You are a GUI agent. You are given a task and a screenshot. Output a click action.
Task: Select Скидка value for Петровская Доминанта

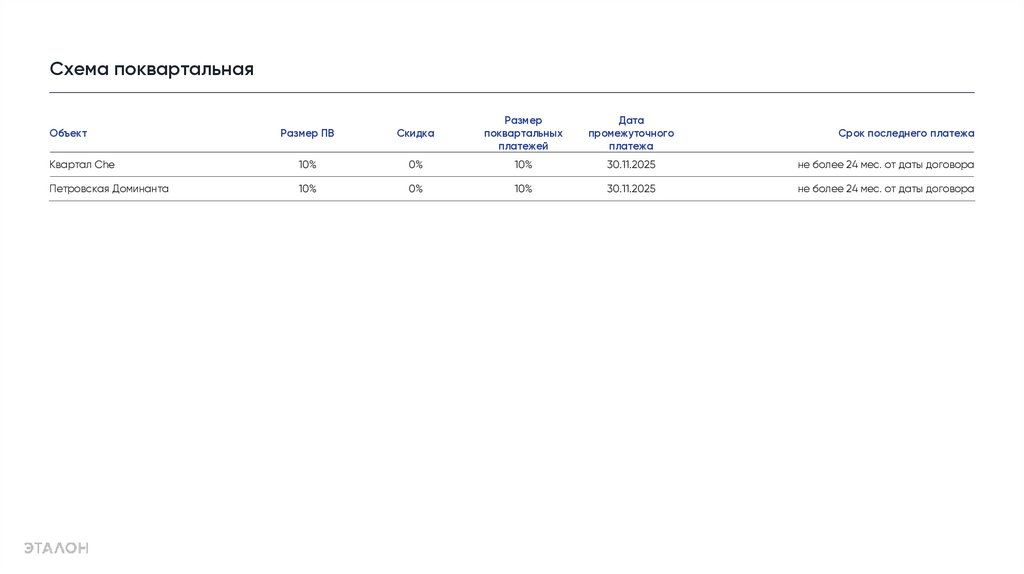[x=415, y=188]
